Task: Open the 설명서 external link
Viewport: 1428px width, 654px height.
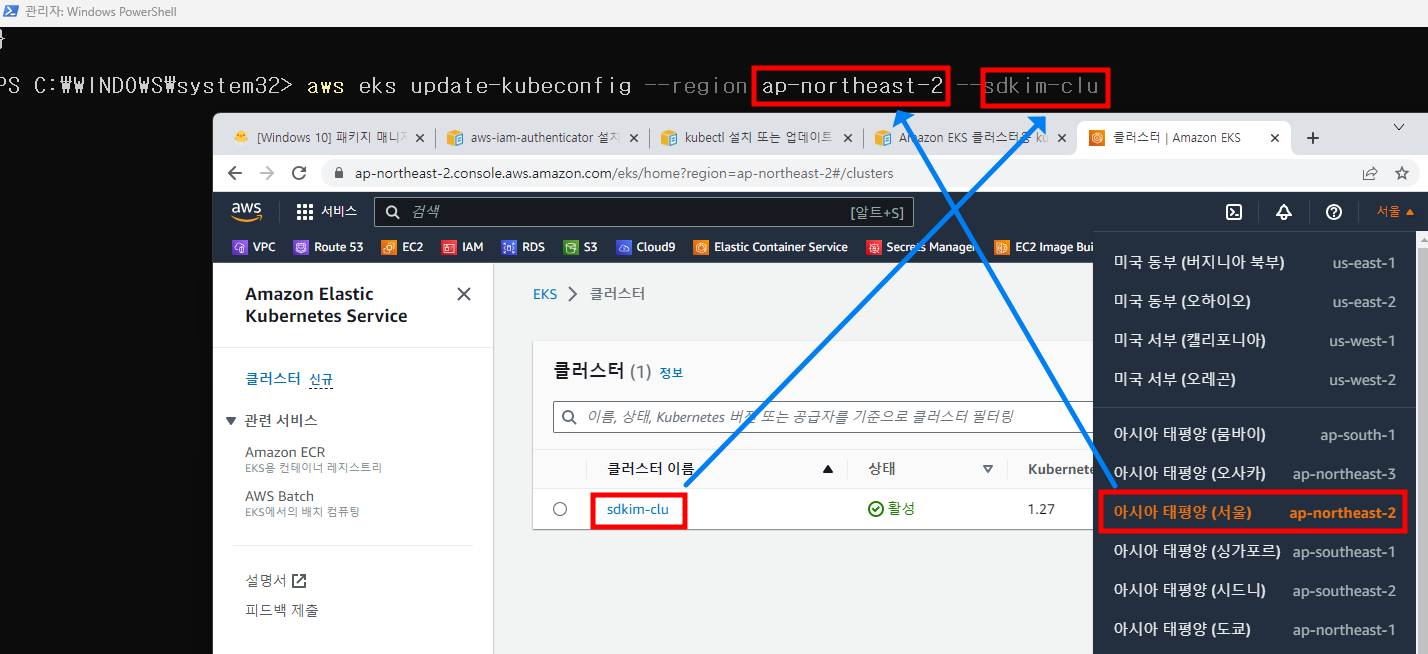Action: point(276,580)
